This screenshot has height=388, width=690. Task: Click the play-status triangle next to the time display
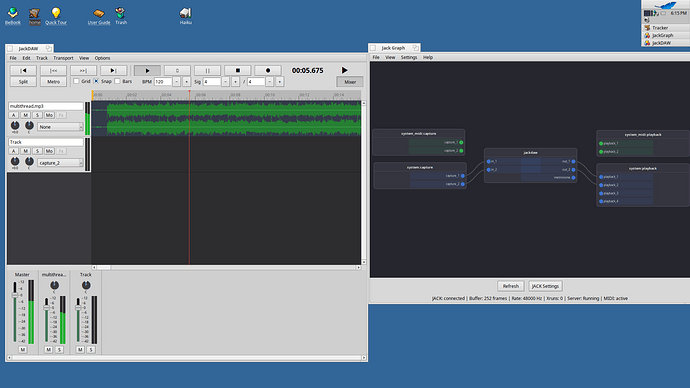(345, 70)
